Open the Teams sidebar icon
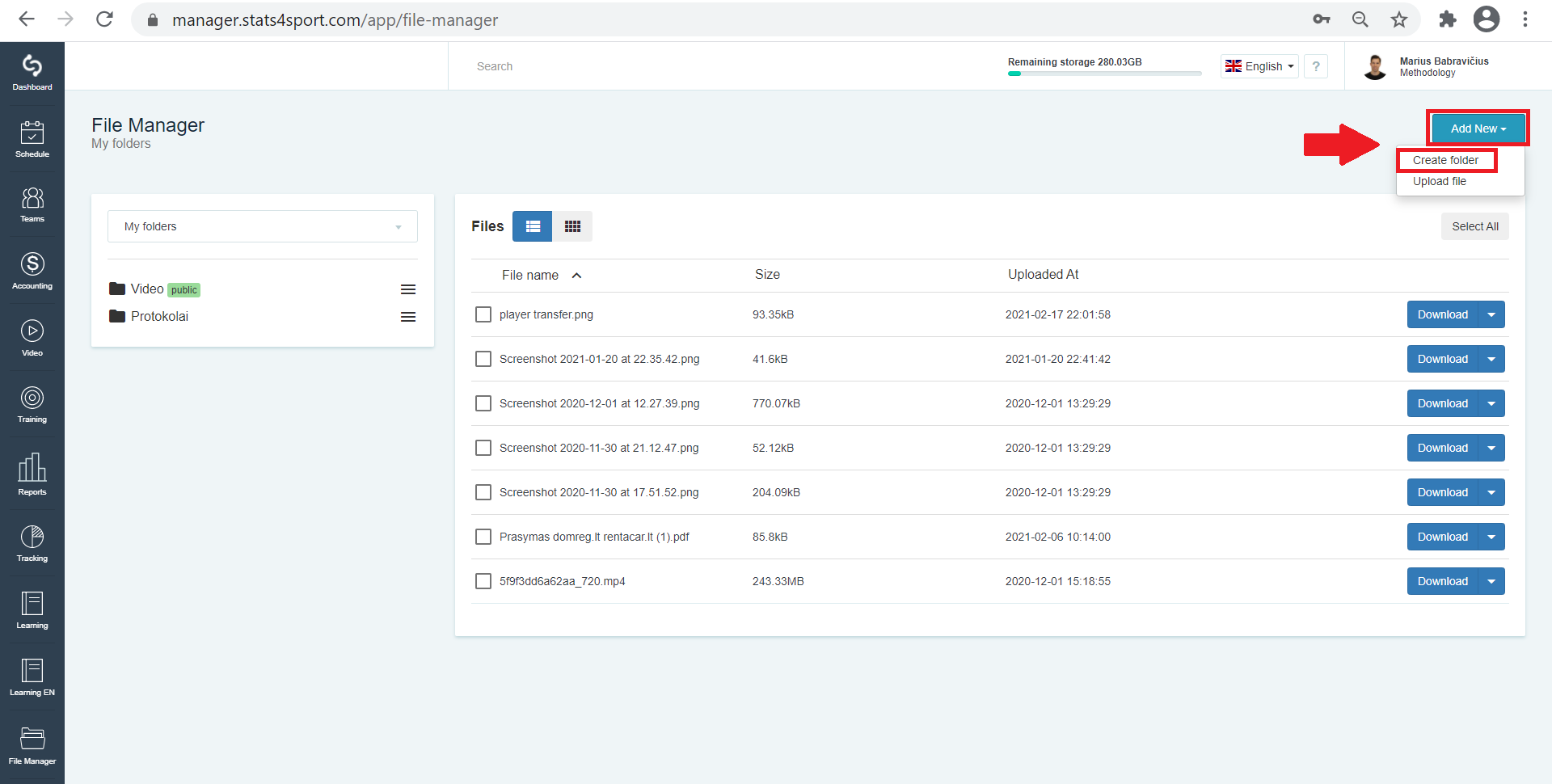The width and height of the screenshot is (1552, 784). (32, 204)
